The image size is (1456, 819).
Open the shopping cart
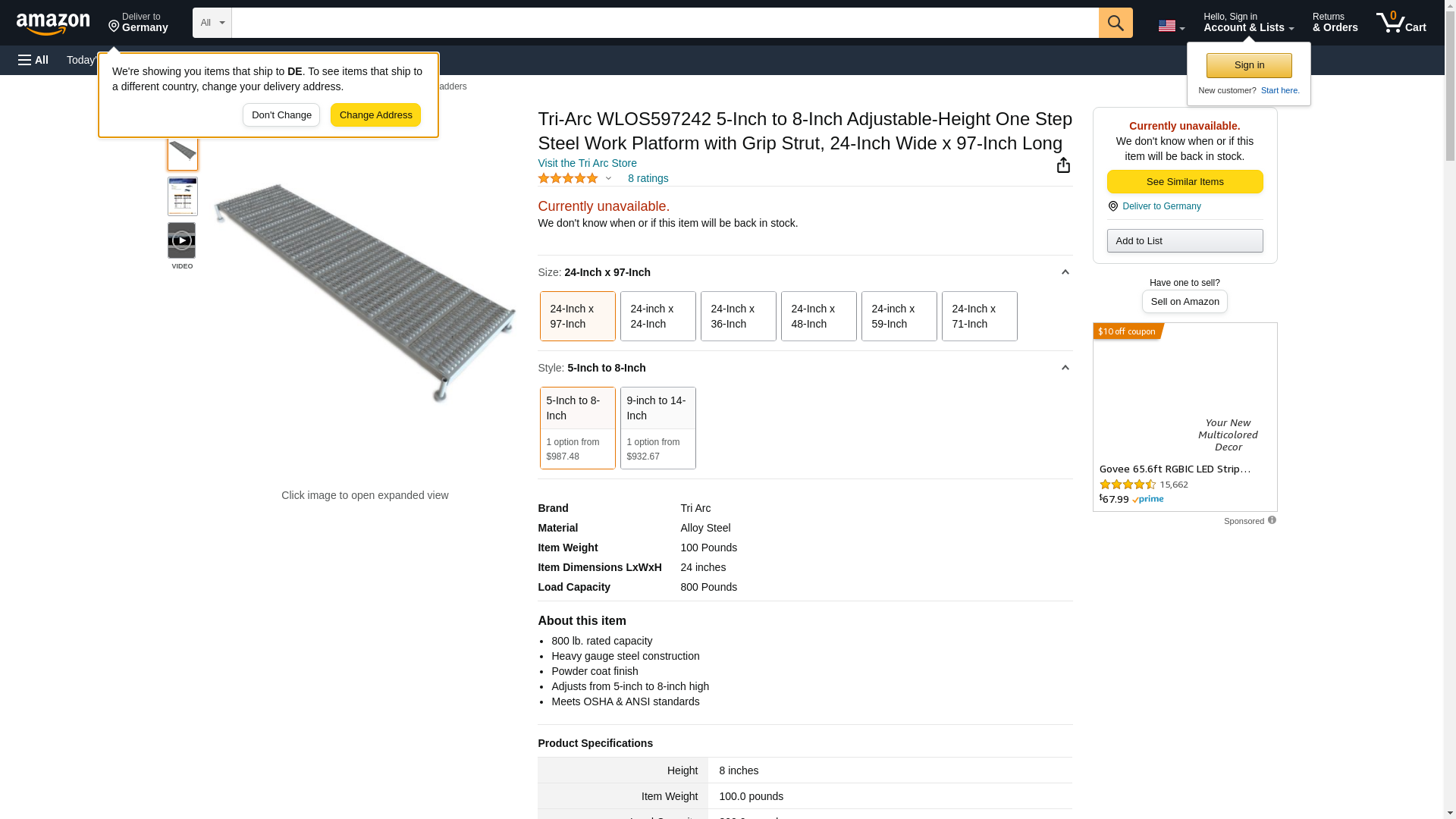pos(1401,23)
